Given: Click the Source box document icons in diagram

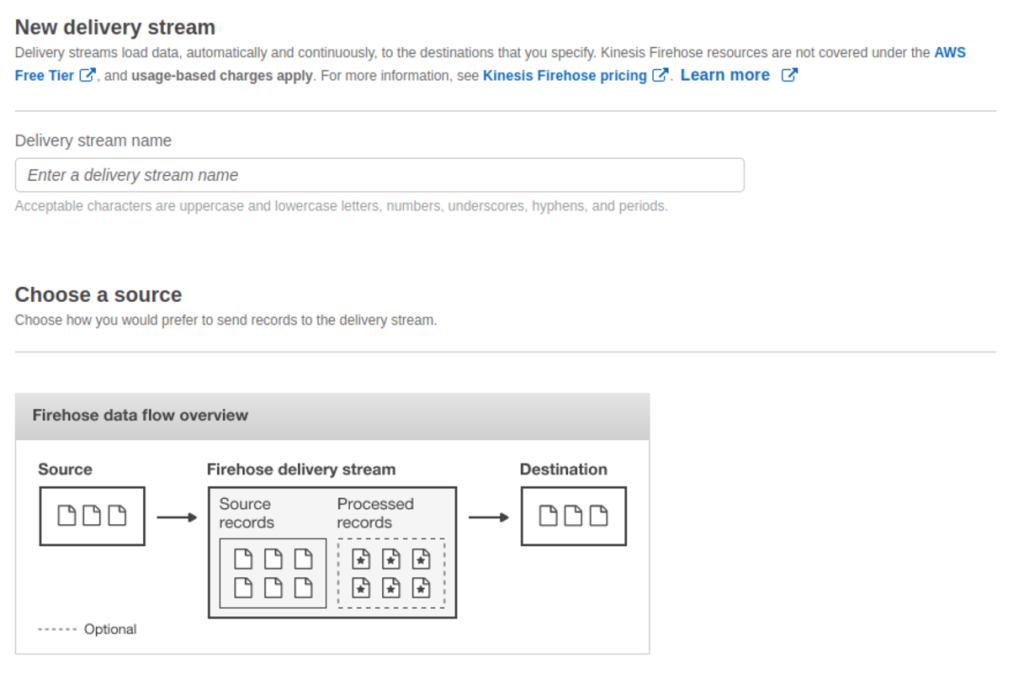Looking at the screenshot, I should 92,516.
